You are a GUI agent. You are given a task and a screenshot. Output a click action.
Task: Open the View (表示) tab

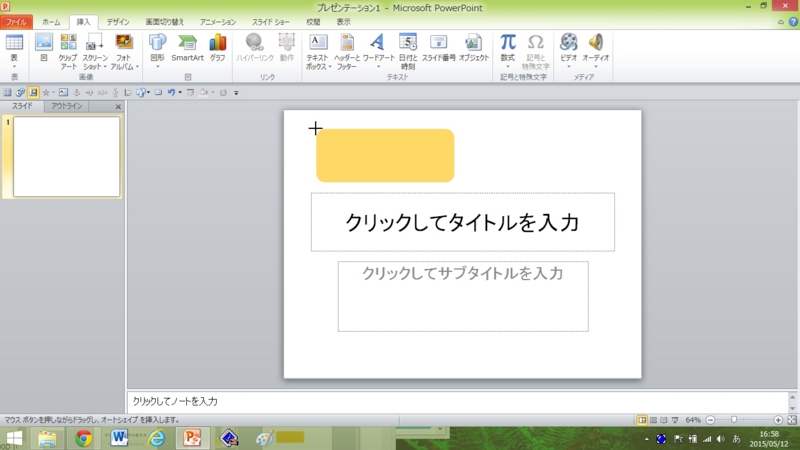click(343, 22)
